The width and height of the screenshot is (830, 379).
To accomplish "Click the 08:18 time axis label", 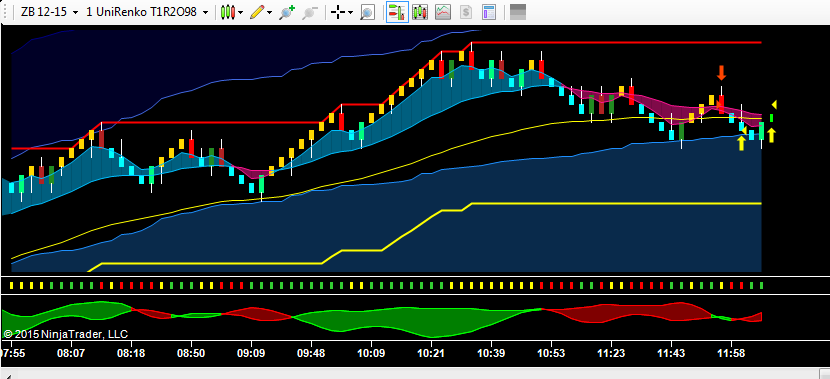I will point(131,353).
